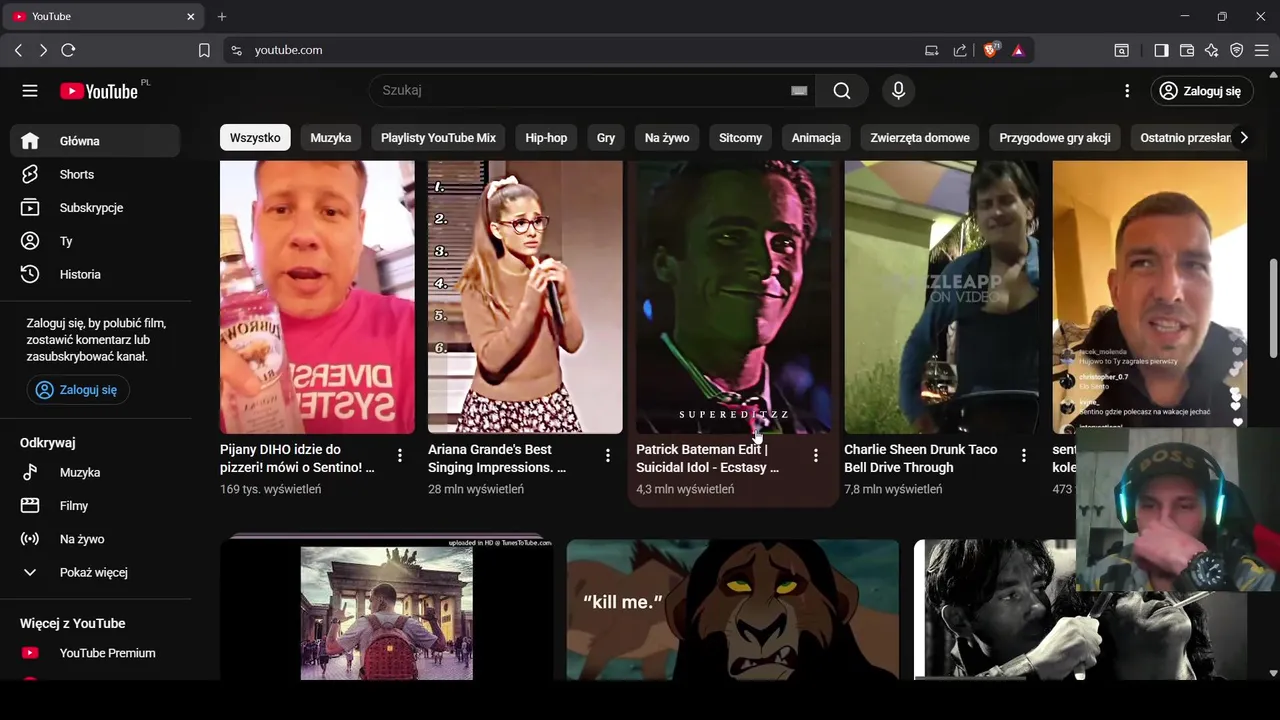Viewport: 1280px width, 720px height.
Task: Select the Wszystko filter chip
Action: (255, 138)
